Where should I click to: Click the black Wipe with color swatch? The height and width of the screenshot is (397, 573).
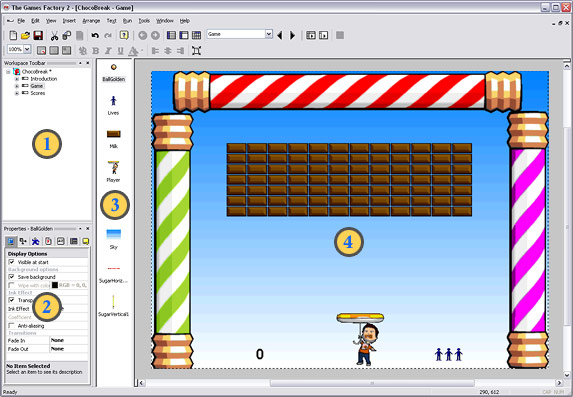(x=55, y=285)
